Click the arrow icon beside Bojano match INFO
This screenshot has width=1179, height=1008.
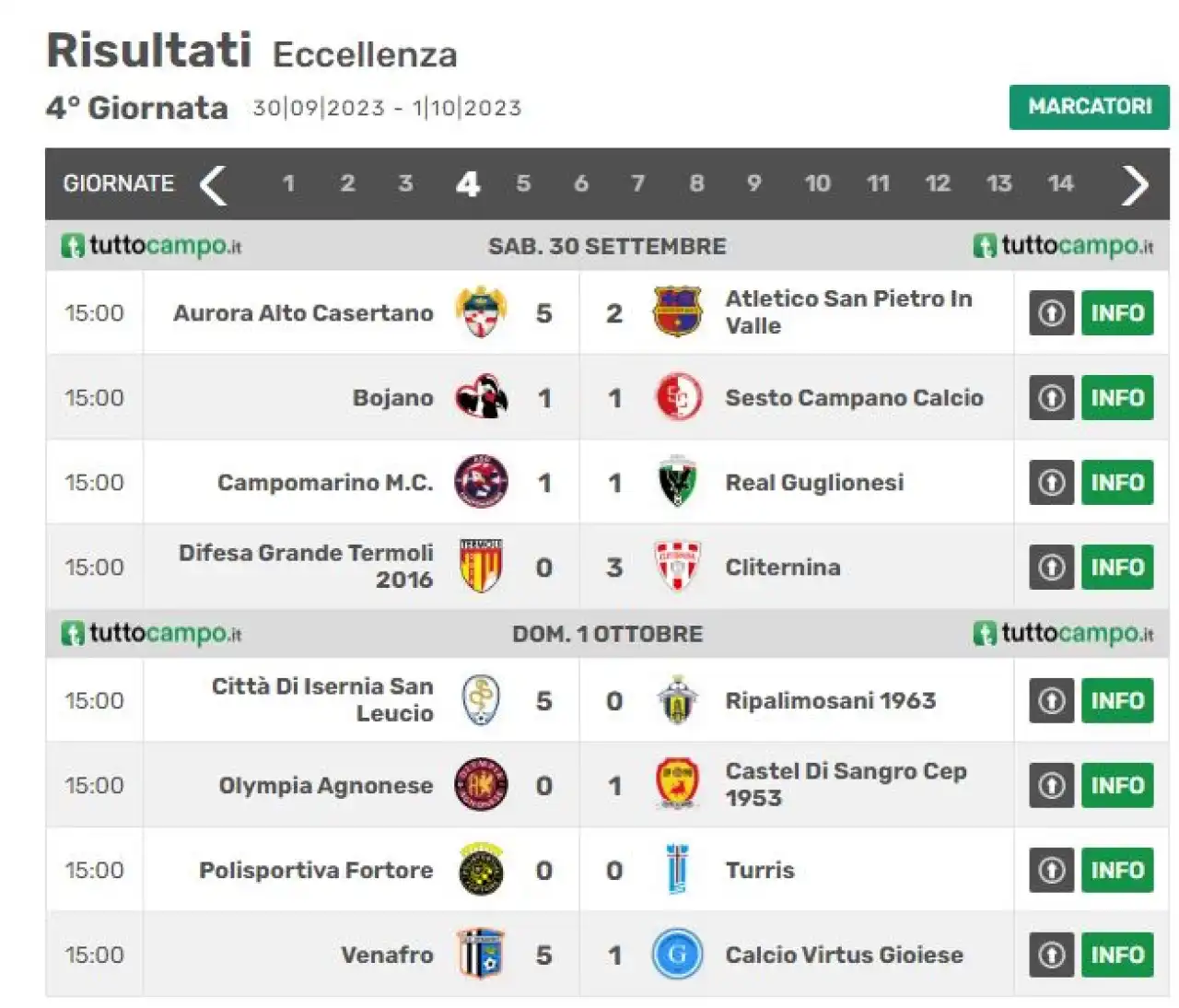tap(1052, 398)
